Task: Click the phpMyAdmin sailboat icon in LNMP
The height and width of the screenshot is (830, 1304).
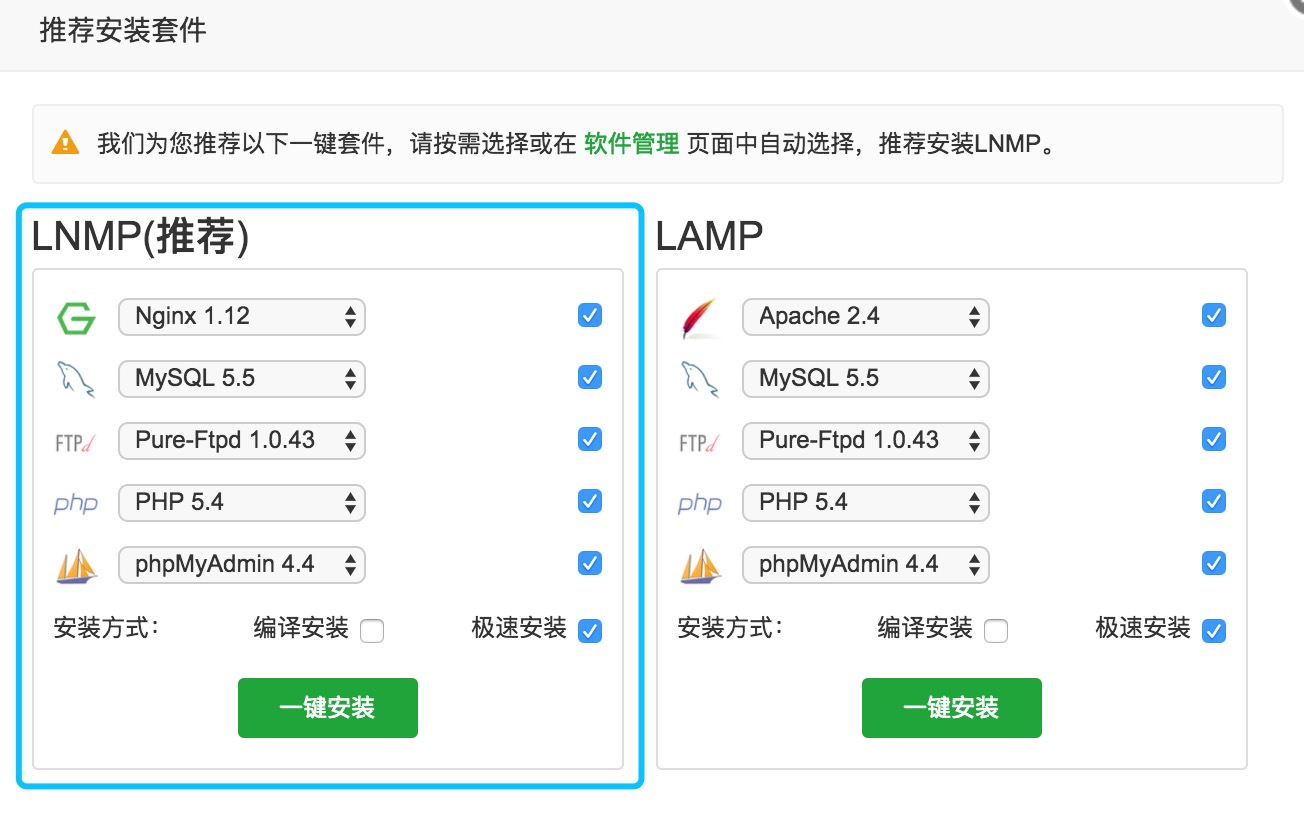Action: pyautogui.click(x=76, y=565)
